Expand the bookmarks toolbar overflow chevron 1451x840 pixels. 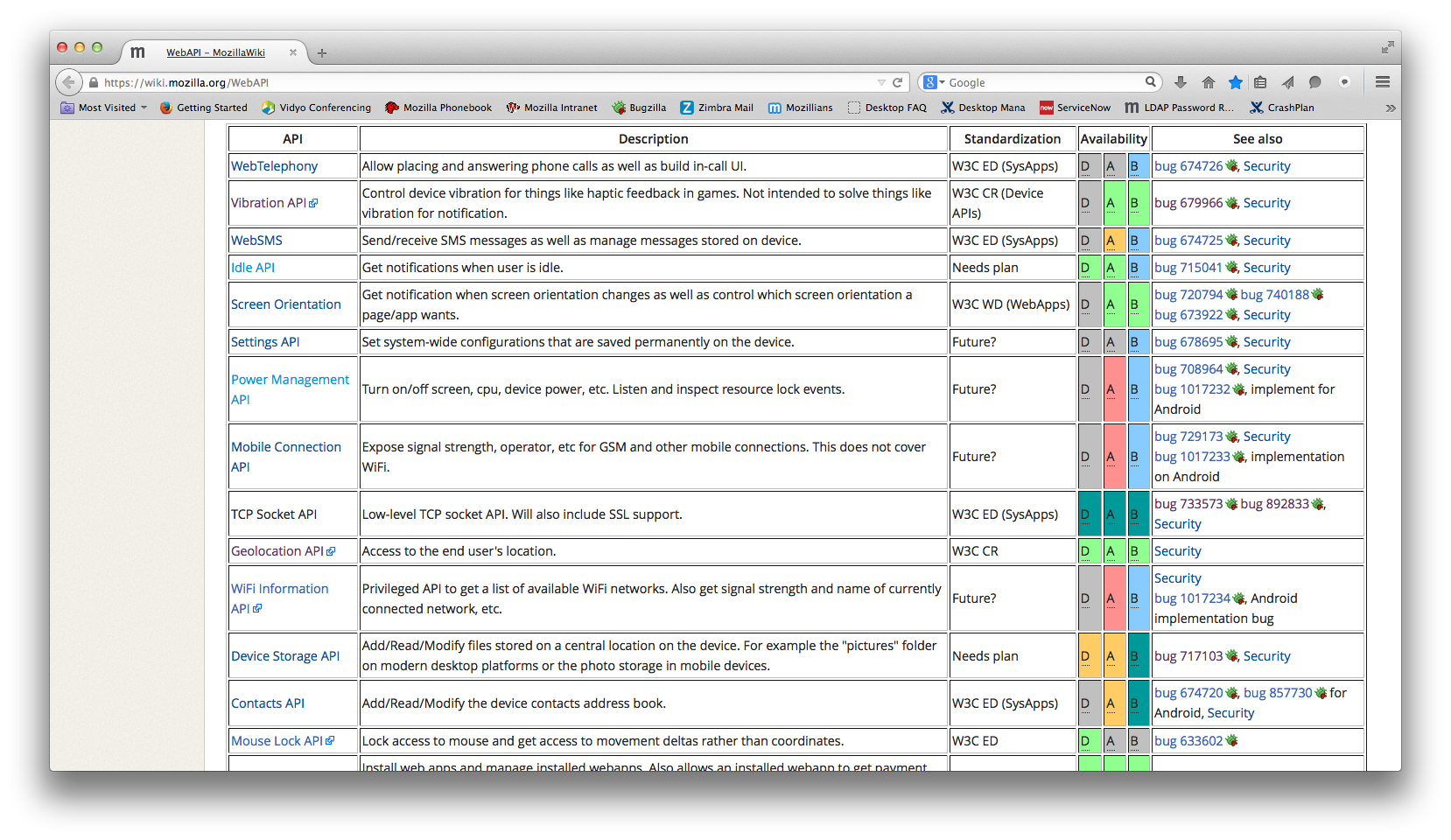point(1390,108)
